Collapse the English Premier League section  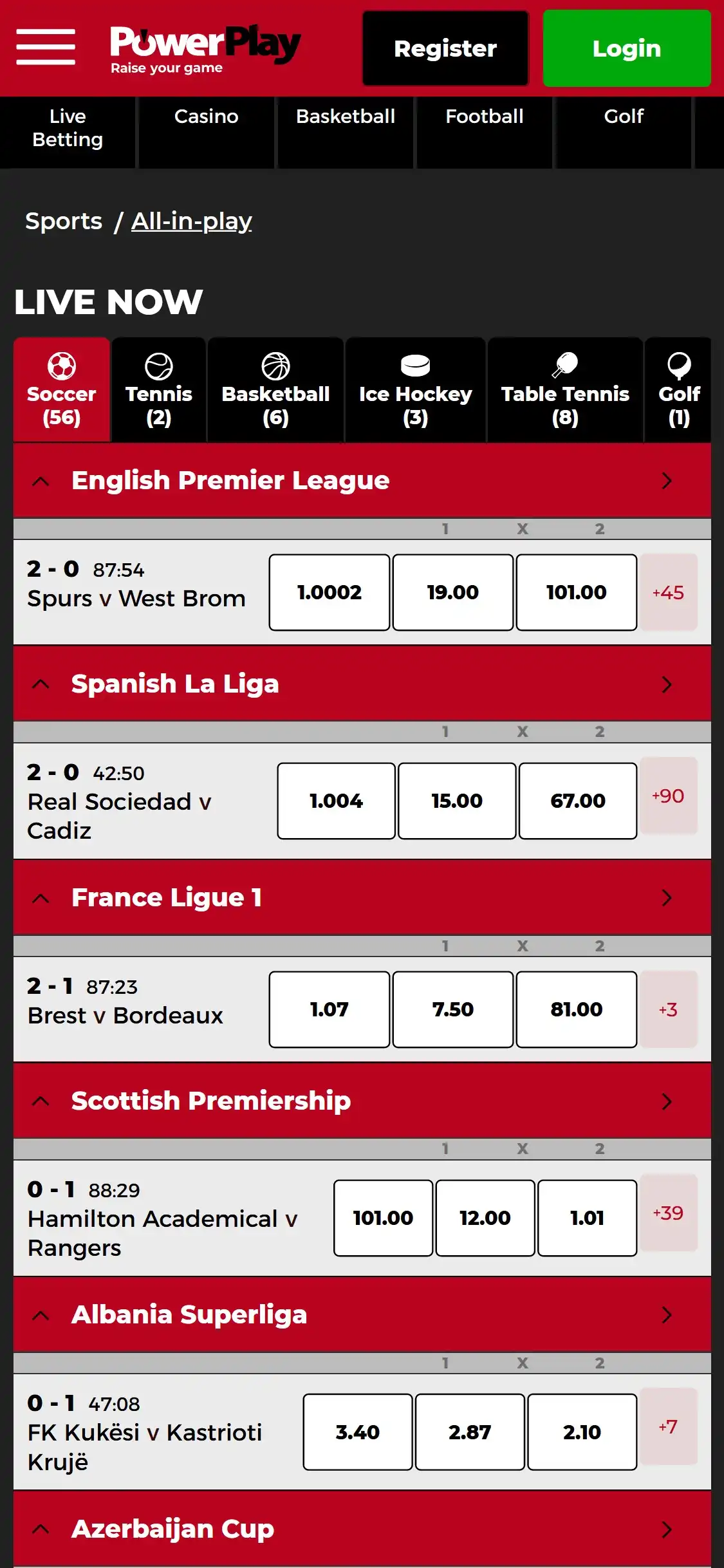41,481
